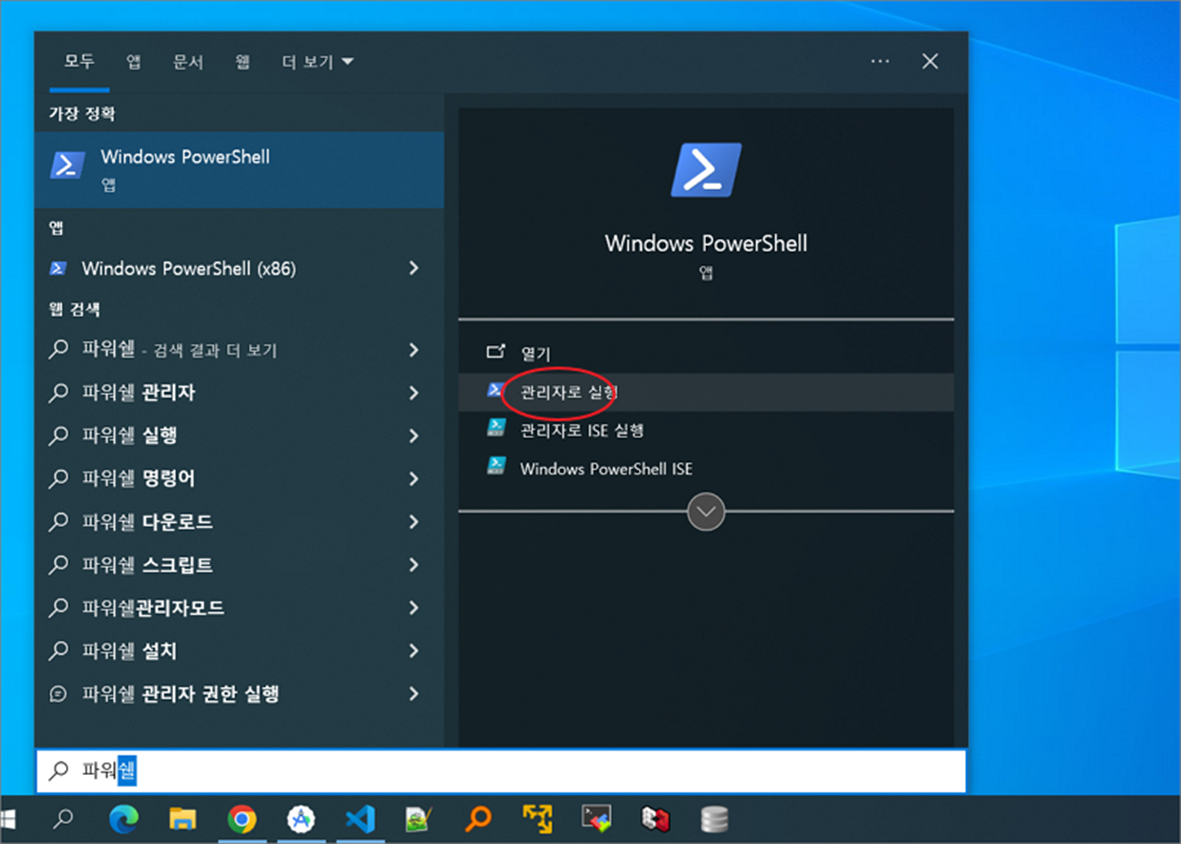Click the 관리자로 ISE 실행 icon
This screenshot has width=1181, height=844.
click(496, 428)
